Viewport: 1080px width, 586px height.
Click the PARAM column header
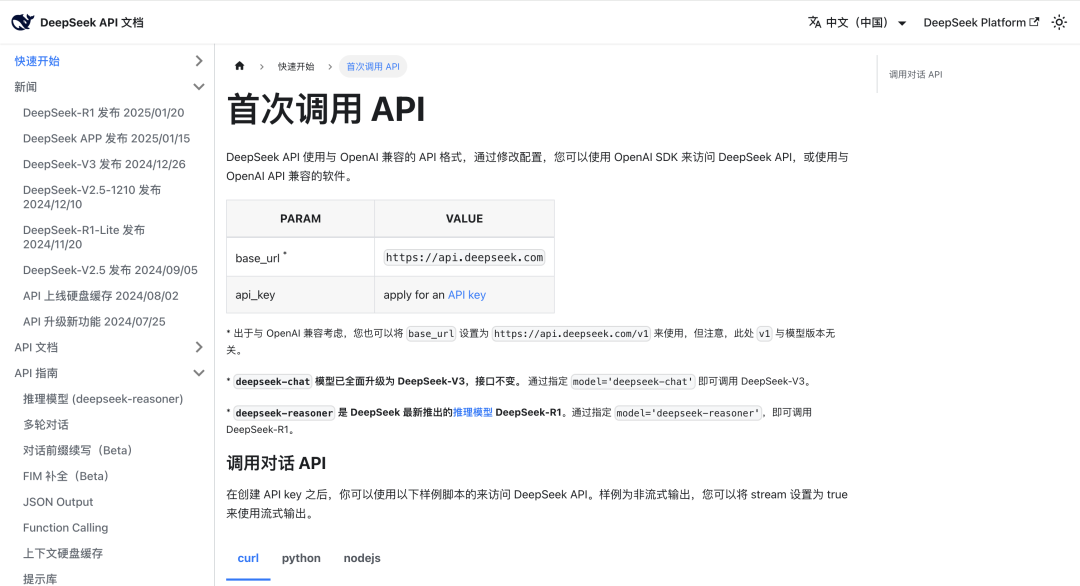pyautogui.click(x=300, y=218)
